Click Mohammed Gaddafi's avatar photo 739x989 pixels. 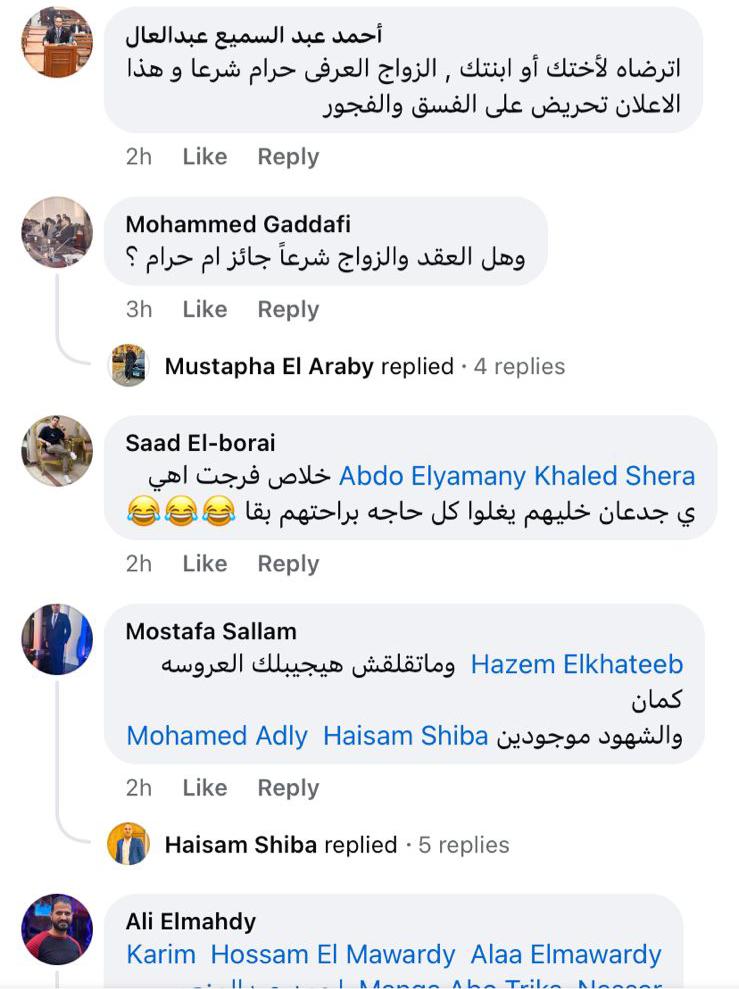57,232
